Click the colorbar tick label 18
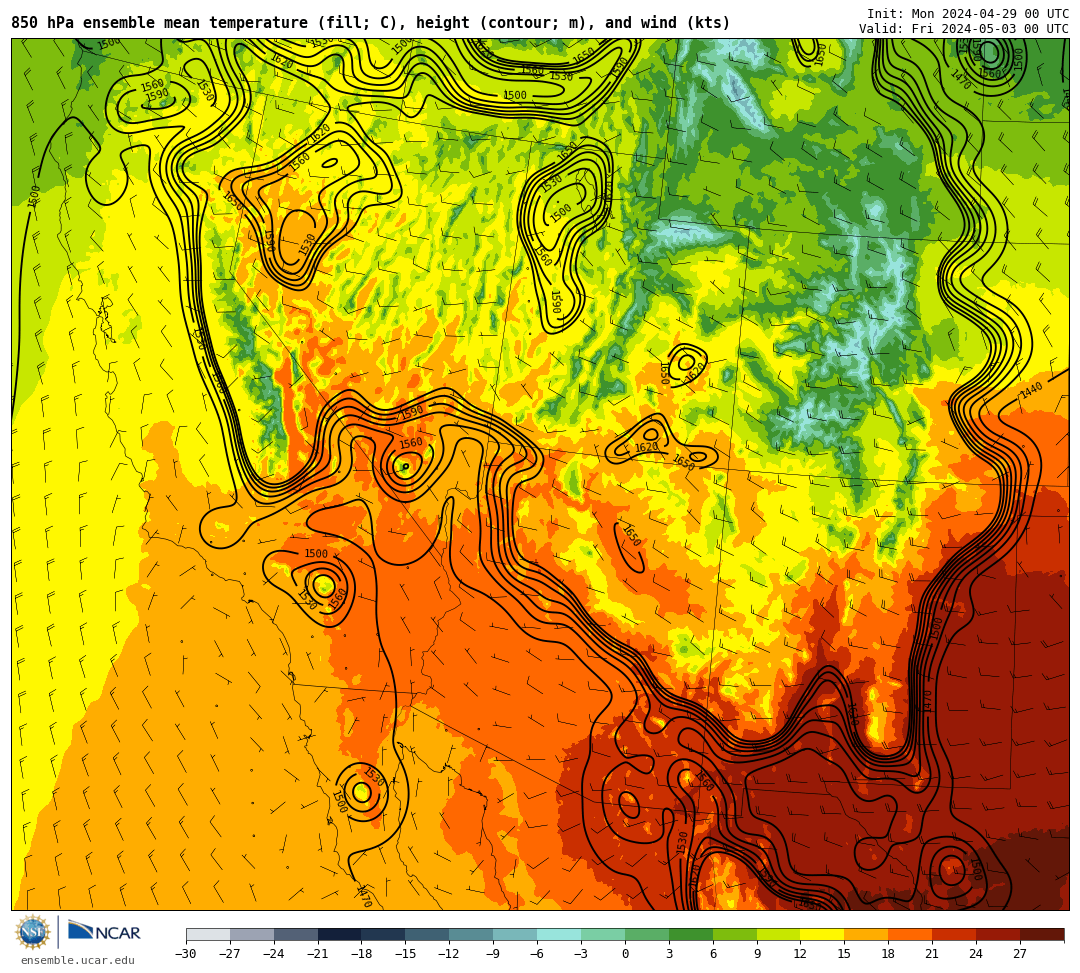The width and height of the screenshot is (1080, 973). pos(888,954)
